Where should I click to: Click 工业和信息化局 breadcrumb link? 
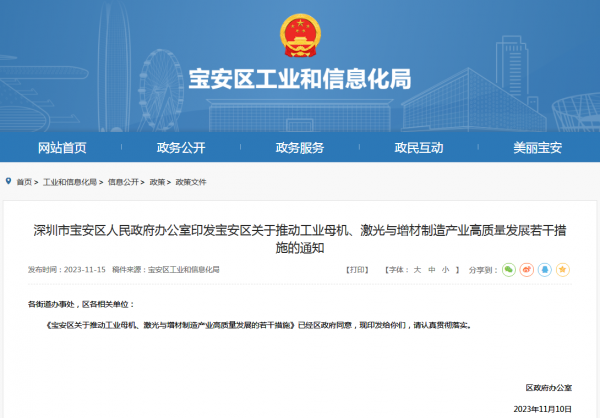pyautogui.click(x=70, y=183)
